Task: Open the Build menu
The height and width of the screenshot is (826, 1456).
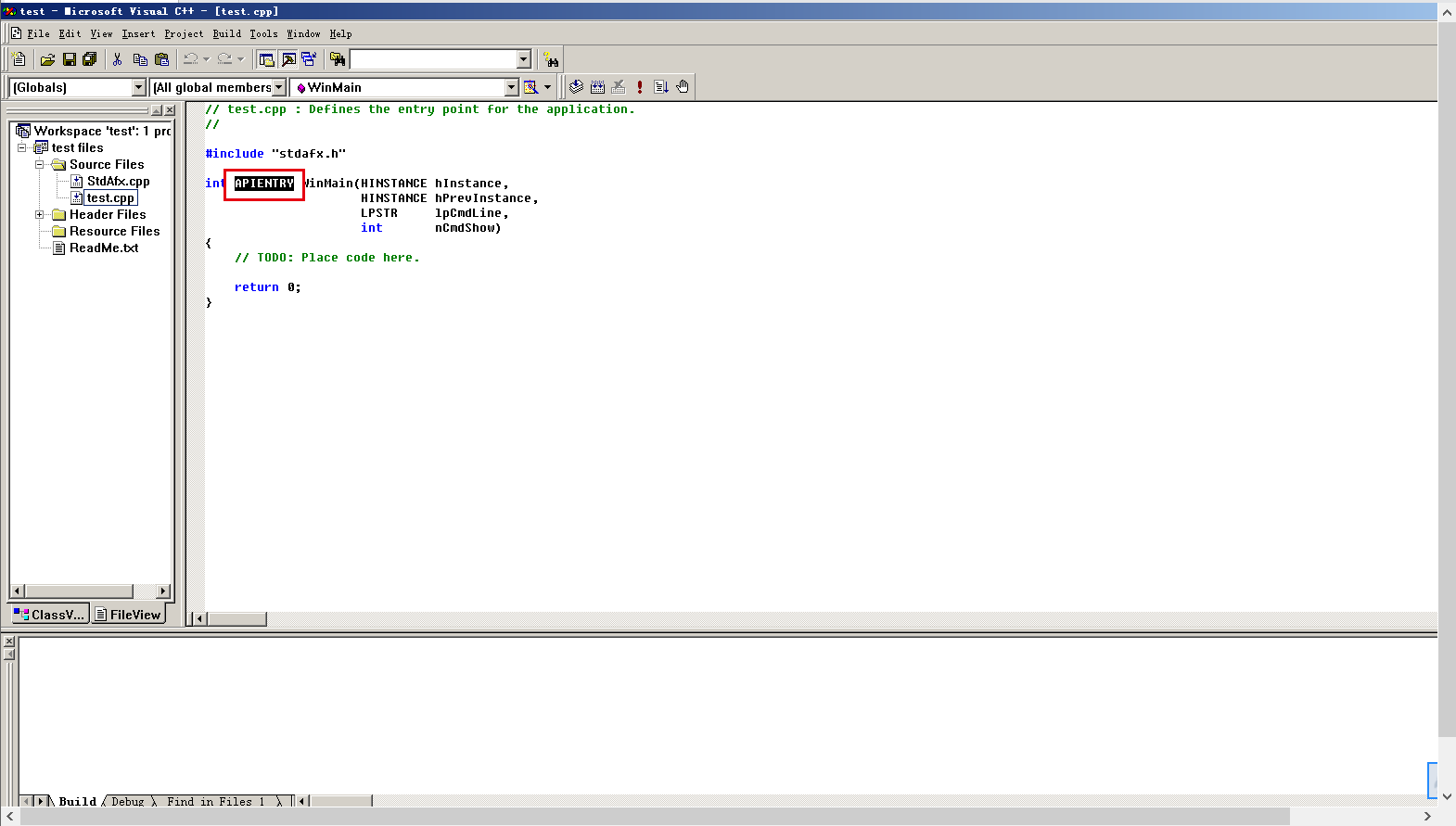Action: pyautogui.click(x=226, y=33)
